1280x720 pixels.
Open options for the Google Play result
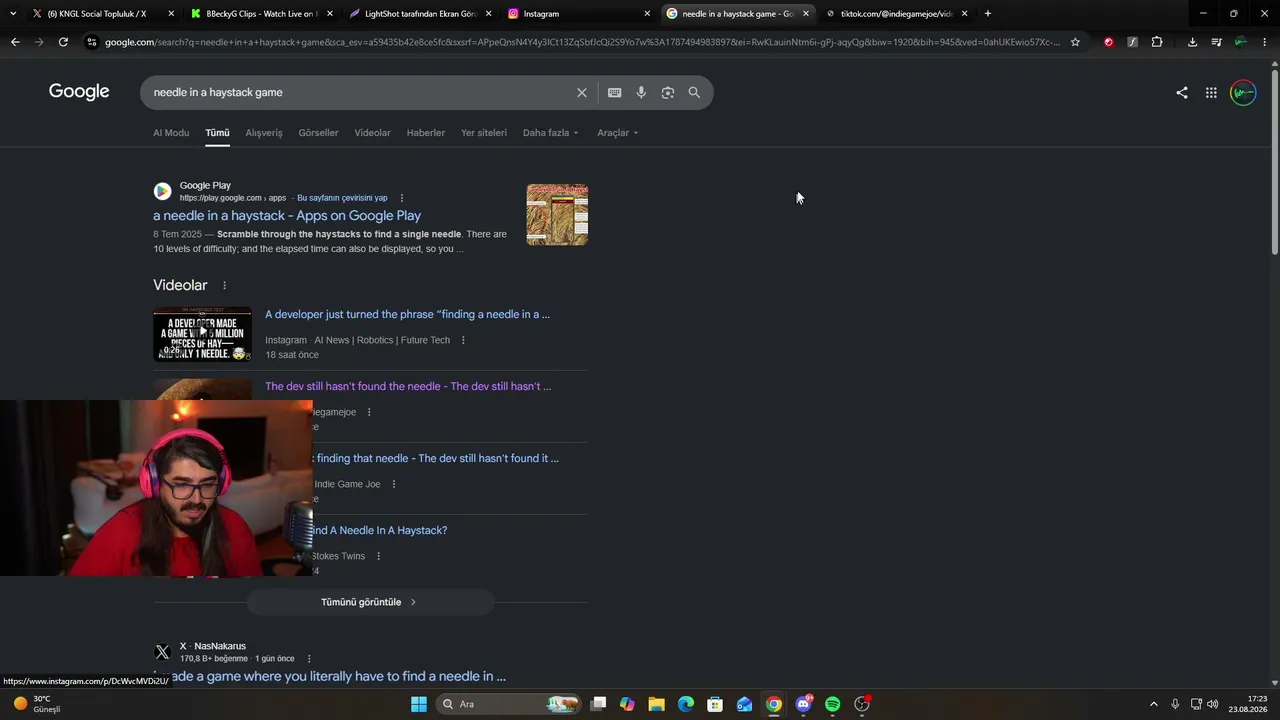click(402, 198)
